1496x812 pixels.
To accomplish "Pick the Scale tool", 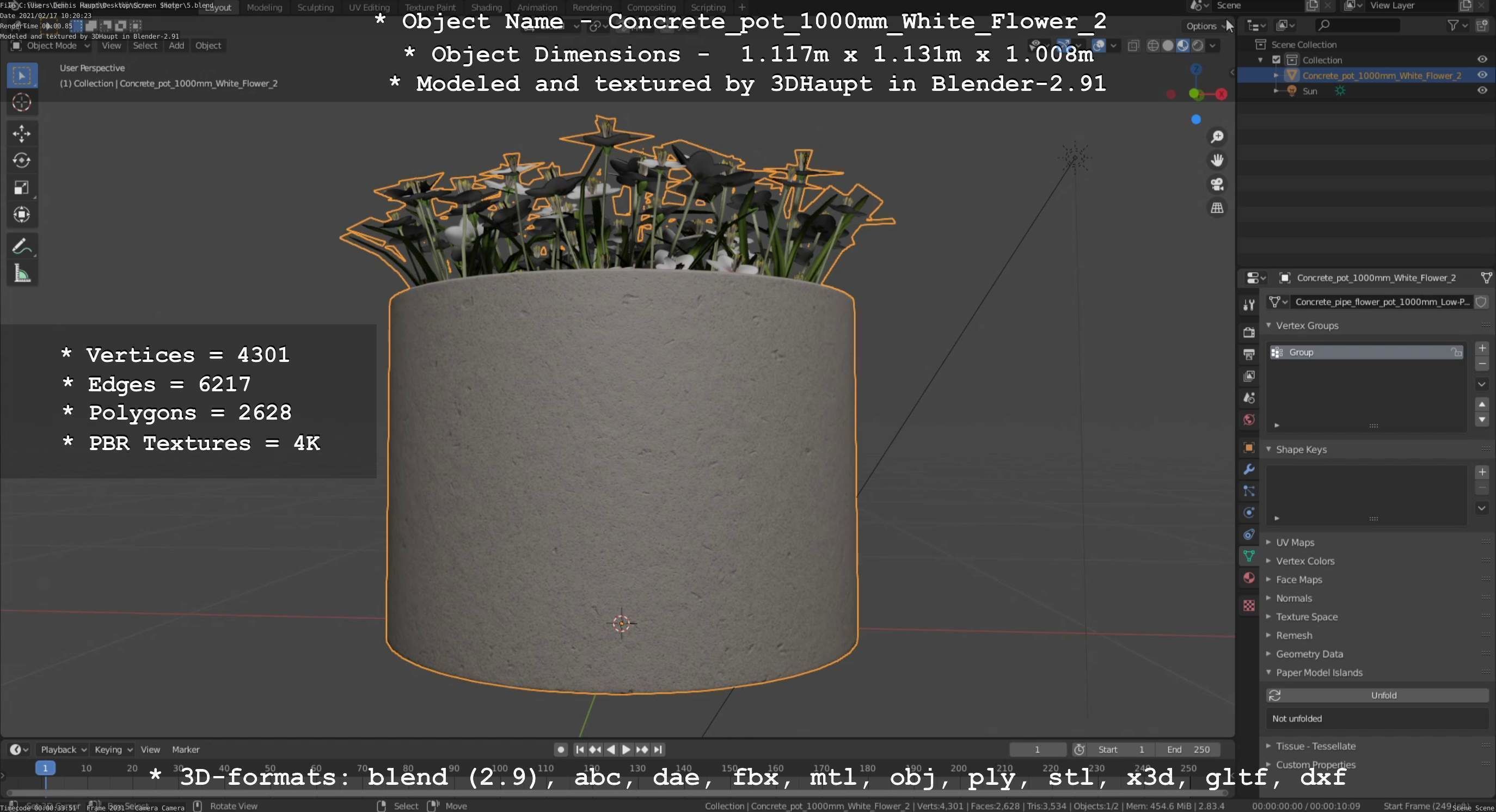I will [22, 187].
